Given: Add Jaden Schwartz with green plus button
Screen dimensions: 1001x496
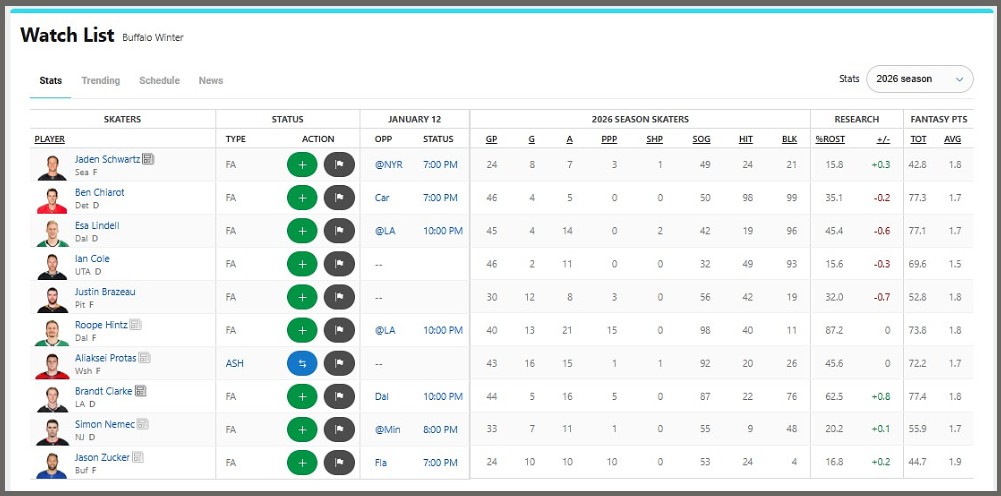Looking at the screenshot, I should pyautogui.click(x=302, y=165).
